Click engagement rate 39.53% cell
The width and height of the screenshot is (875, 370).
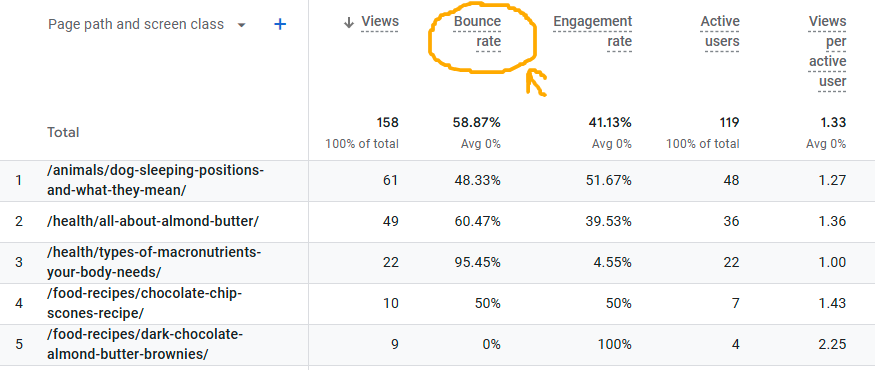point(608,222)
